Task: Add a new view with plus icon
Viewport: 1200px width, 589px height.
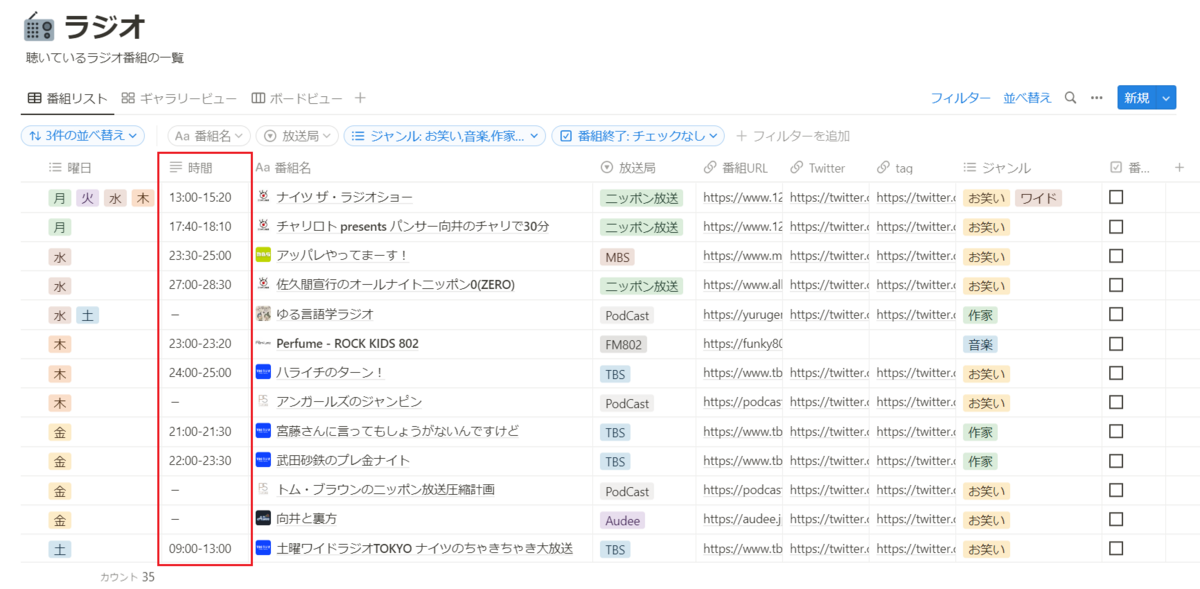Action: click(x=360, y=98)
